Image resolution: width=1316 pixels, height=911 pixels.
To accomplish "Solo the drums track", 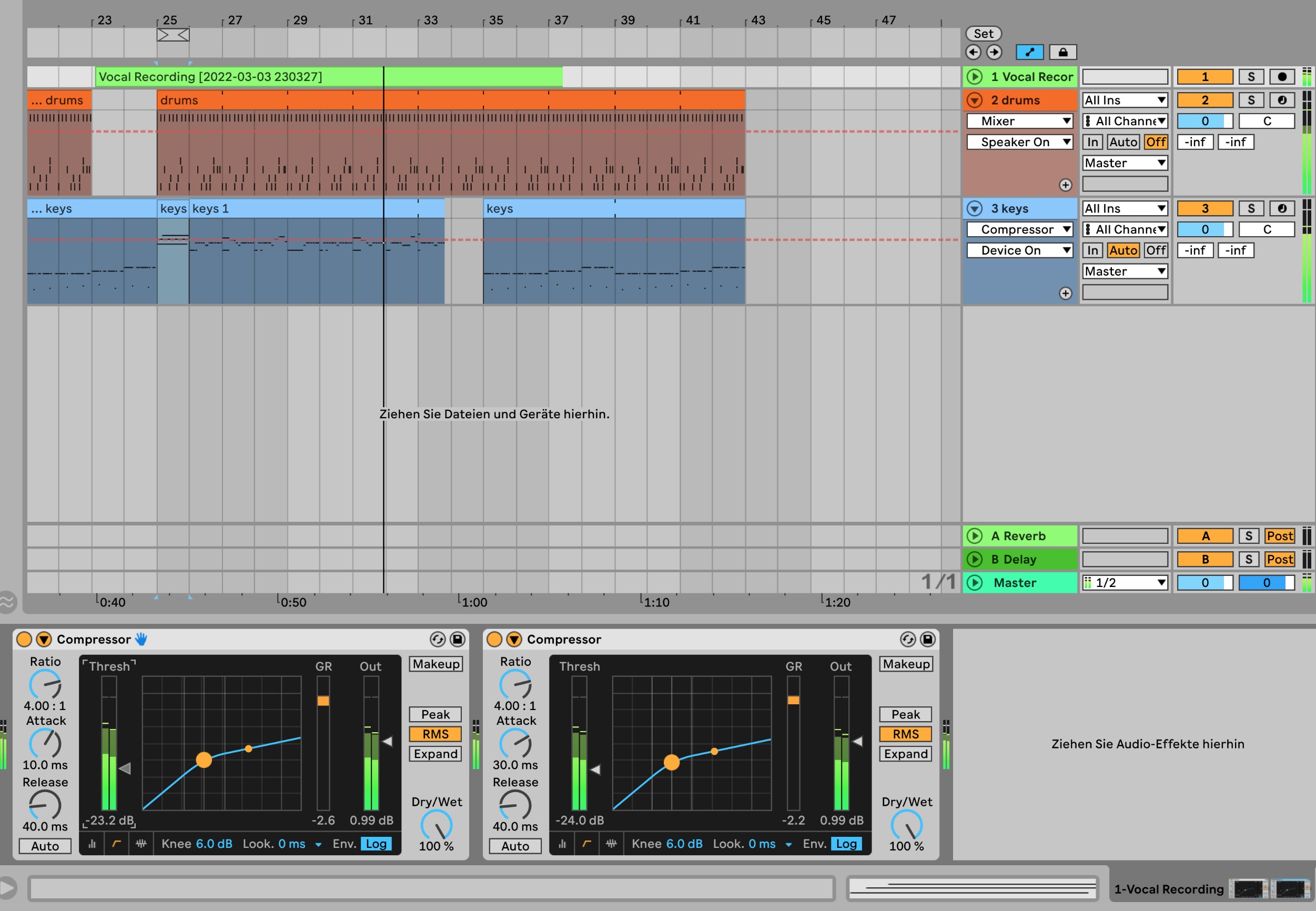I will tap(1251, 100).
